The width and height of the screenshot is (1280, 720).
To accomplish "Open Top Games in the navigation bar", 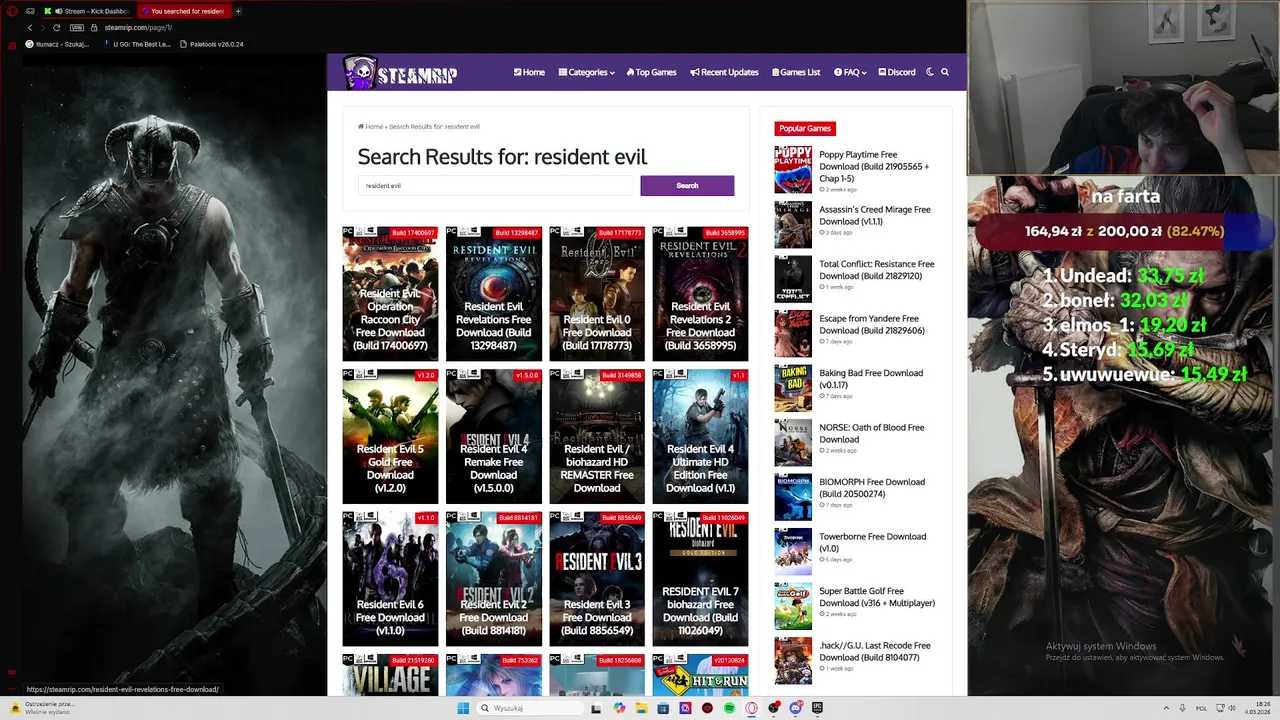I will click(651, 72).
